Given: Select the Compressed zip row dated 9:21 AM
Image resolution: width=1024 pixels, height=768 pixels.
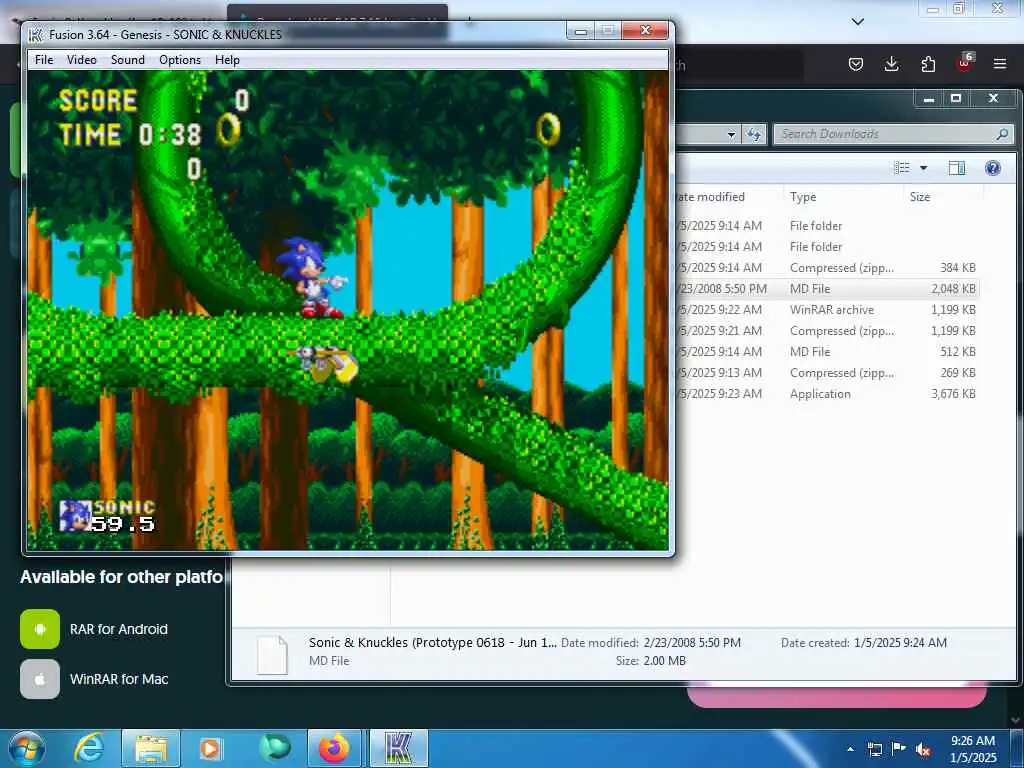Looking at the screenshot, I should tap(827, 330).
